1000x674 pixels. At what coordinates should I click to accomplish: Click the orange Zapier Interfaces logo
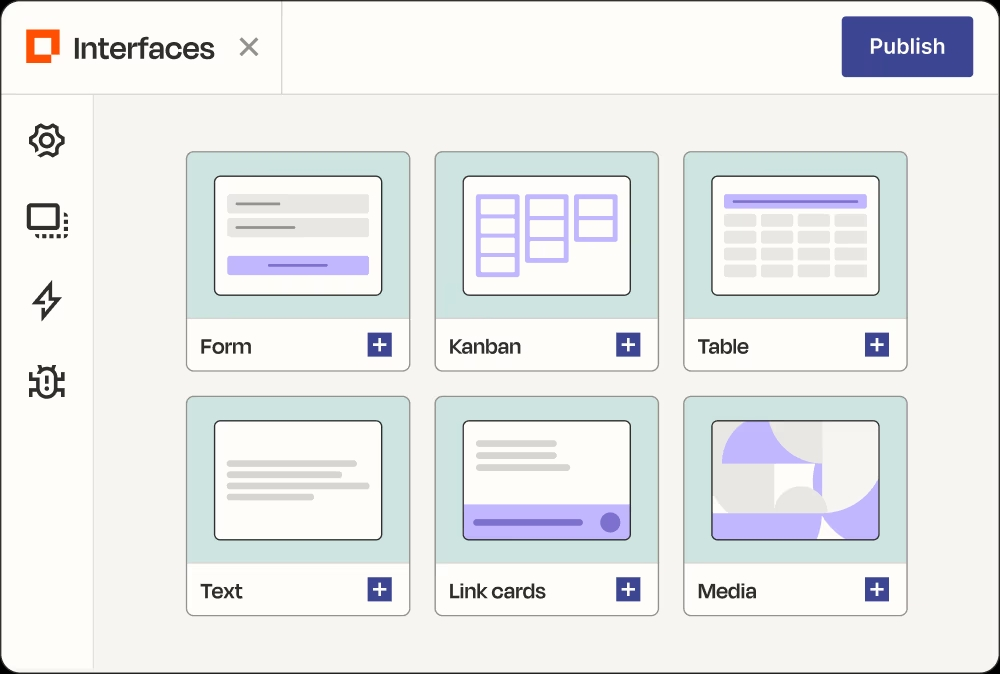click(42, 46)
